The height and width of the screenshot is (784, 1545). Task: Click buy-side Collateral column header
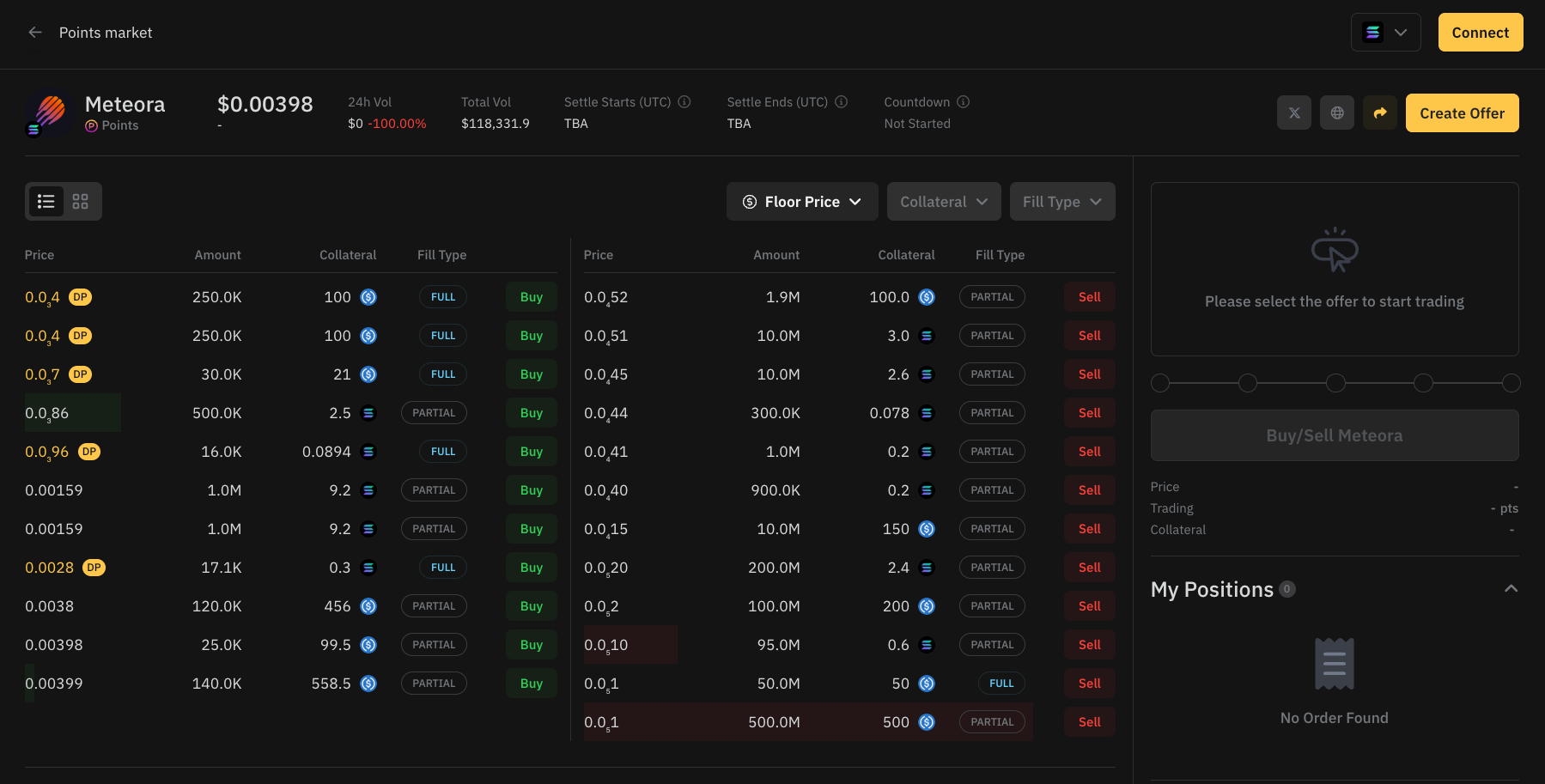click(348, 255)
